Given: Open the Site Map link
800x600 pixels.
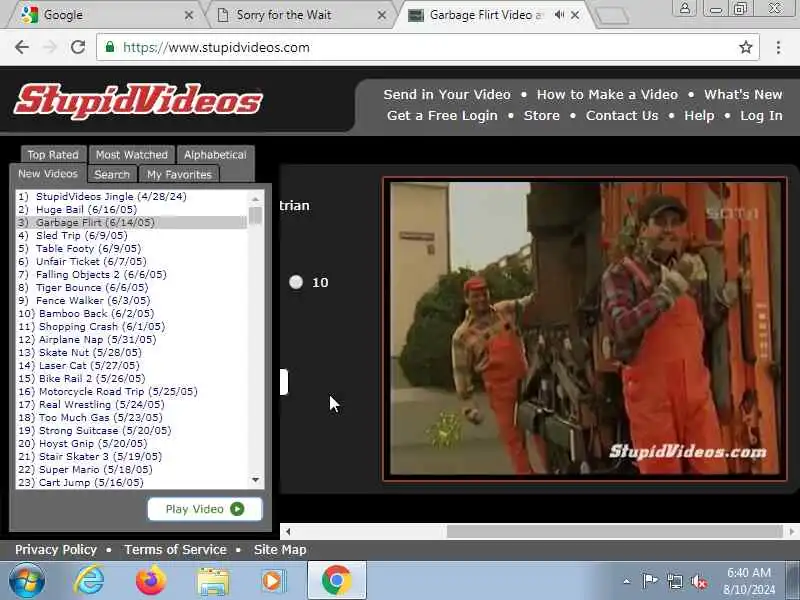Looking at the screenshot, I should (x=280, y=550).
